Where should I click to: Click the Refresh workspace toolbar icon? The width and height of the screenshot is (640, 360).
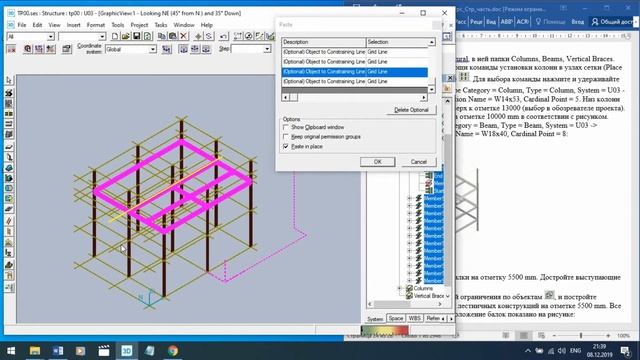(147, 37)
